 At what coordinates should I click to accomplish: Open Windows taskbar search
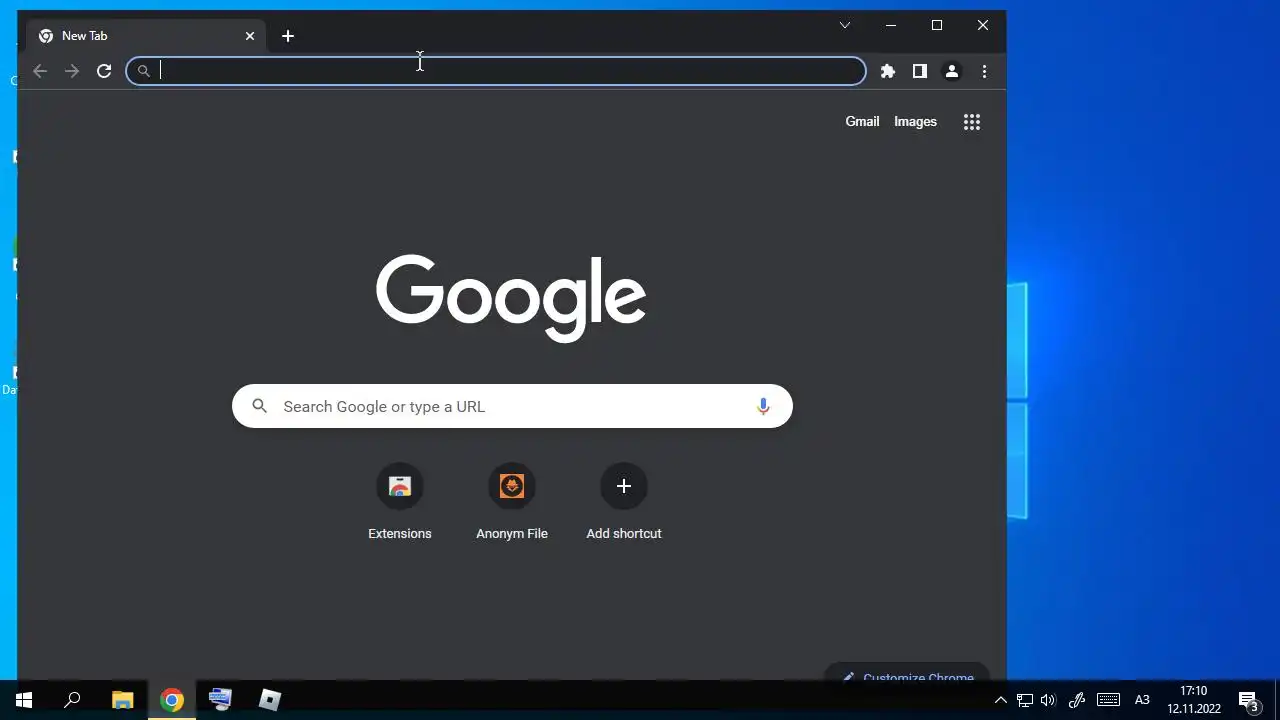coord(72,700)
